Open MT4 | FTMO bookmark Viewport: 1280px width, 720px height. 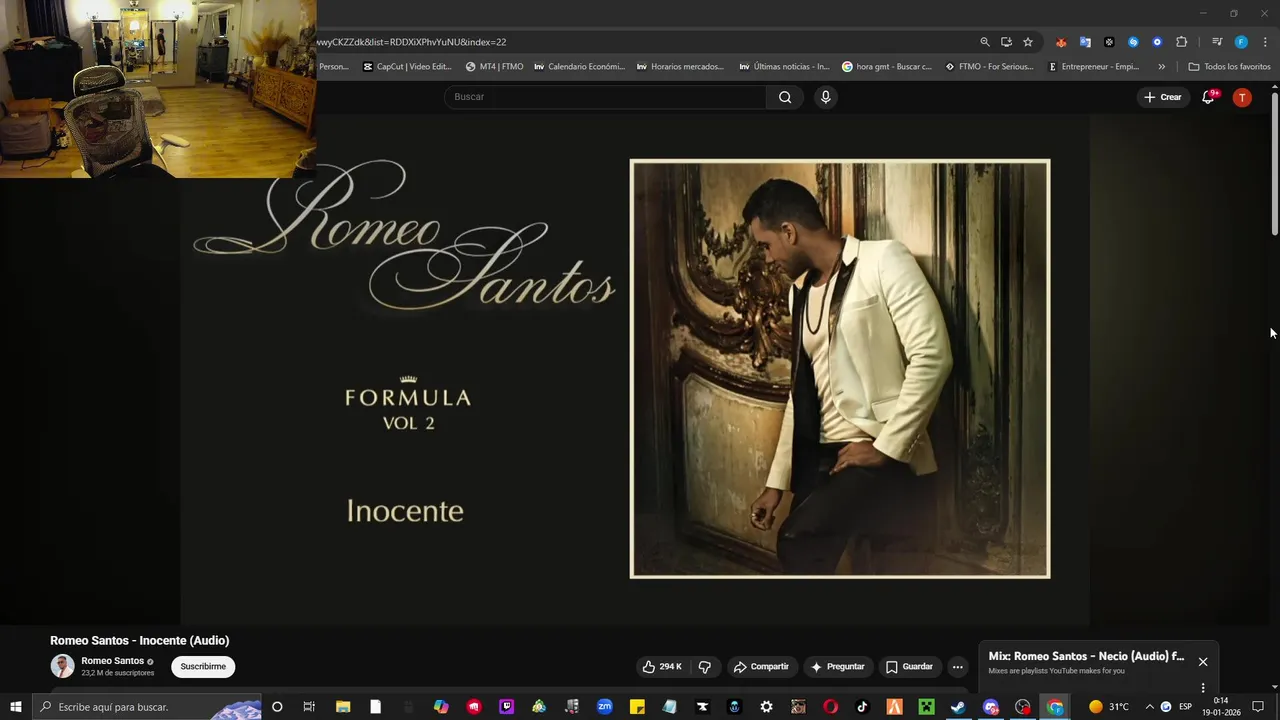[x=494, y=67]
